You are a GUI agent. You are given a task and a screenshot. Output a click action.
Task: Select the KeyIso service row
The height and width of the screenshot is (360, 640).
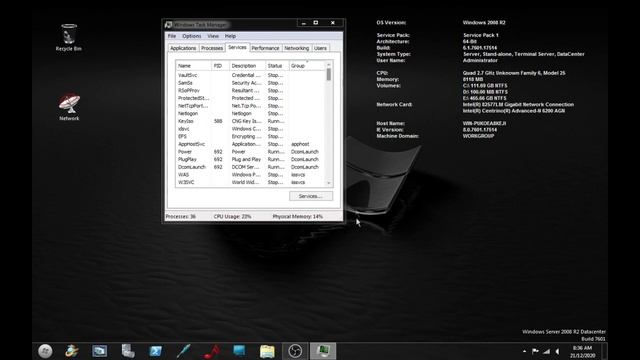coord(251,121)
